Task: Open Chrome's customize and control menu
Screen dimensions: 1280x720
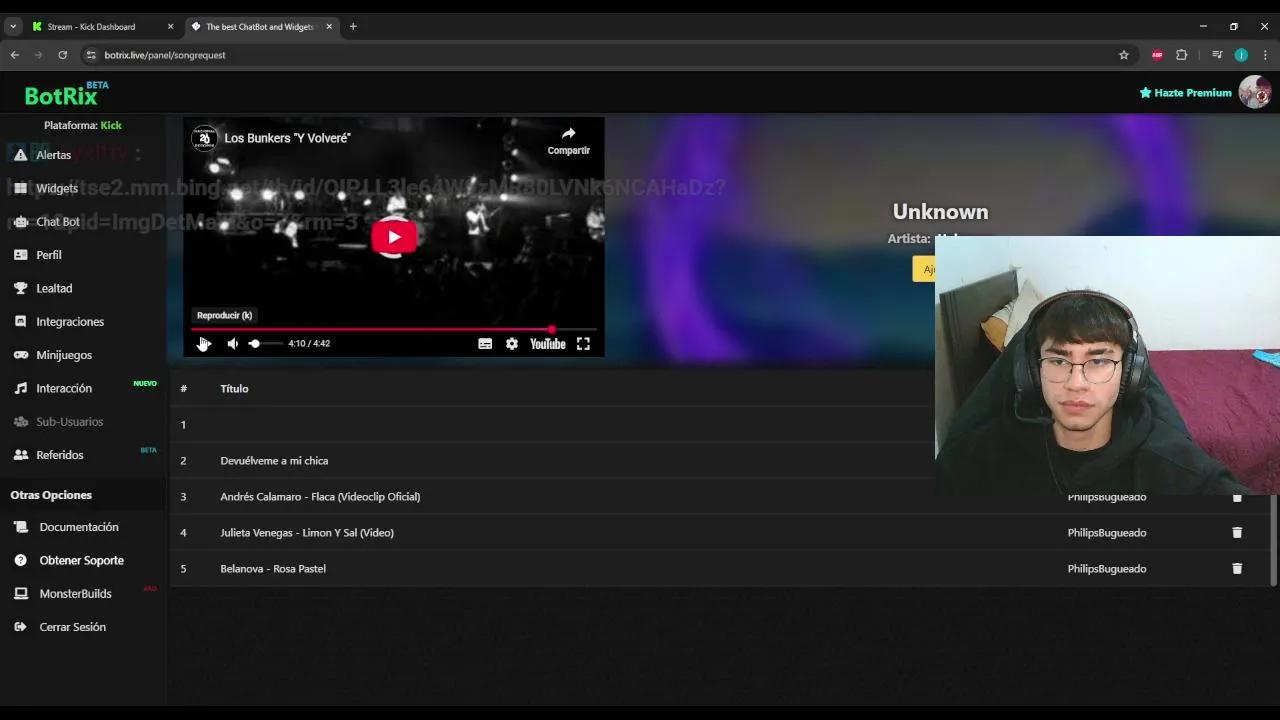Action: (1263, 55)
